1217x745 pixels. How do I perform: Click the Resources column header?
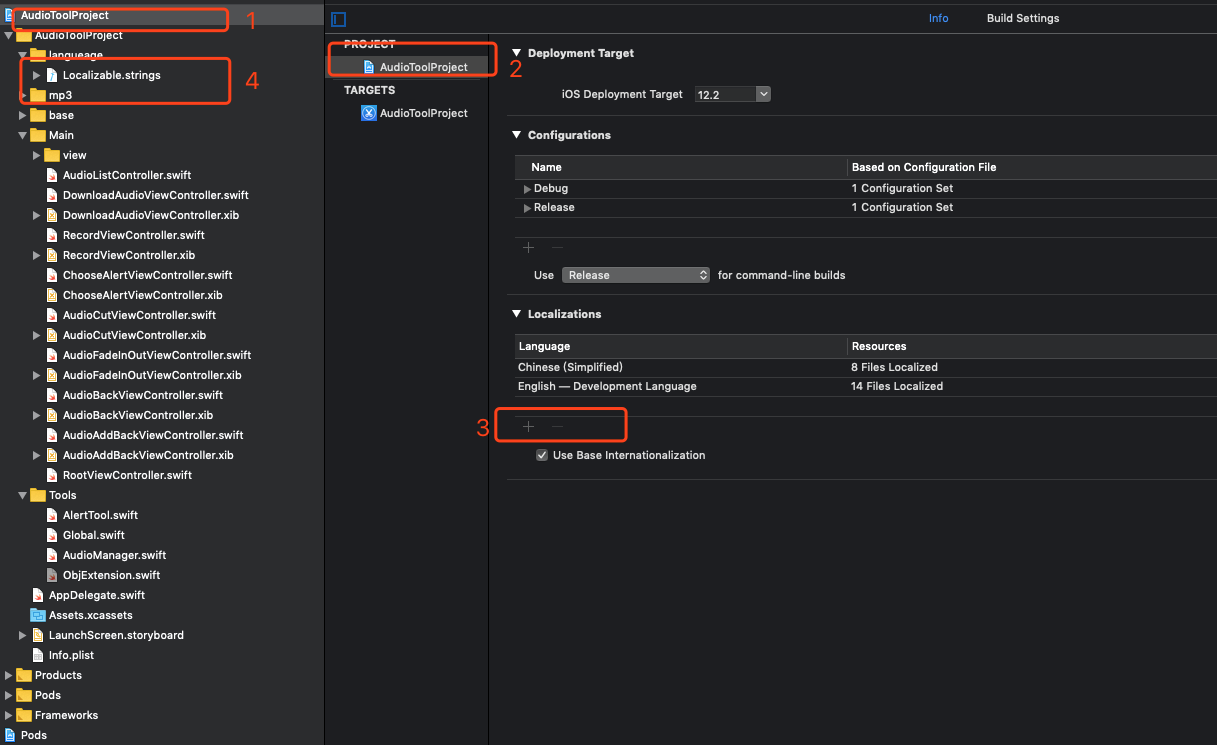879,346
